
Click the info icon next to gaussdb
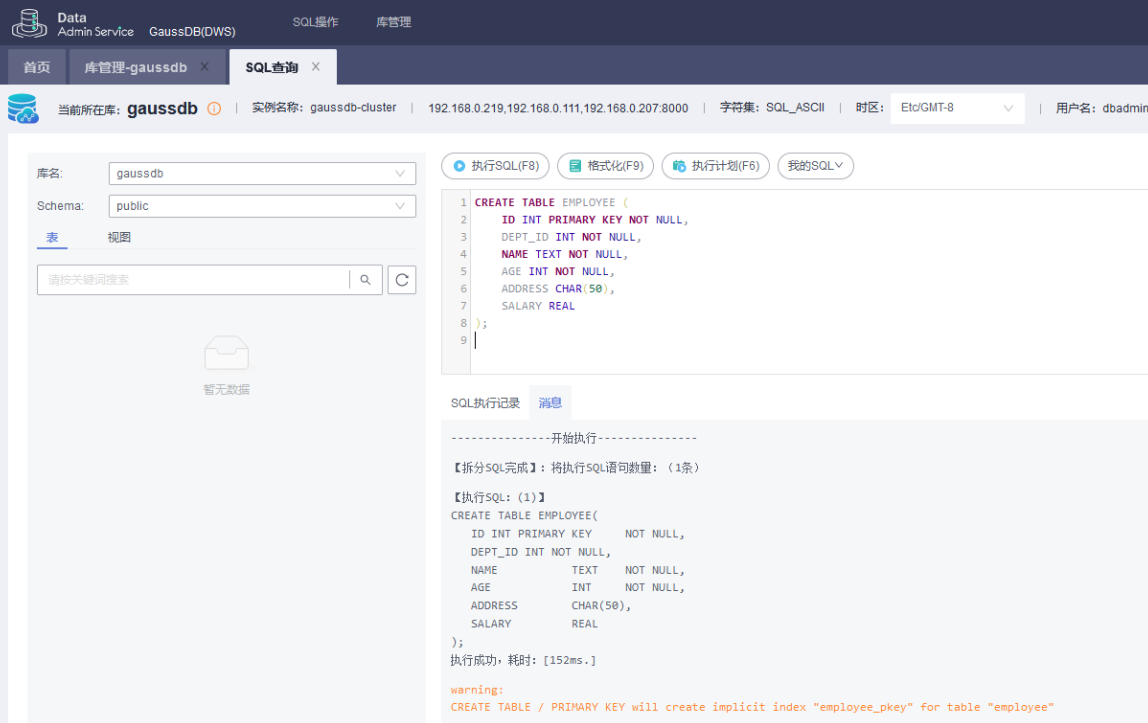tap(214, 108)
